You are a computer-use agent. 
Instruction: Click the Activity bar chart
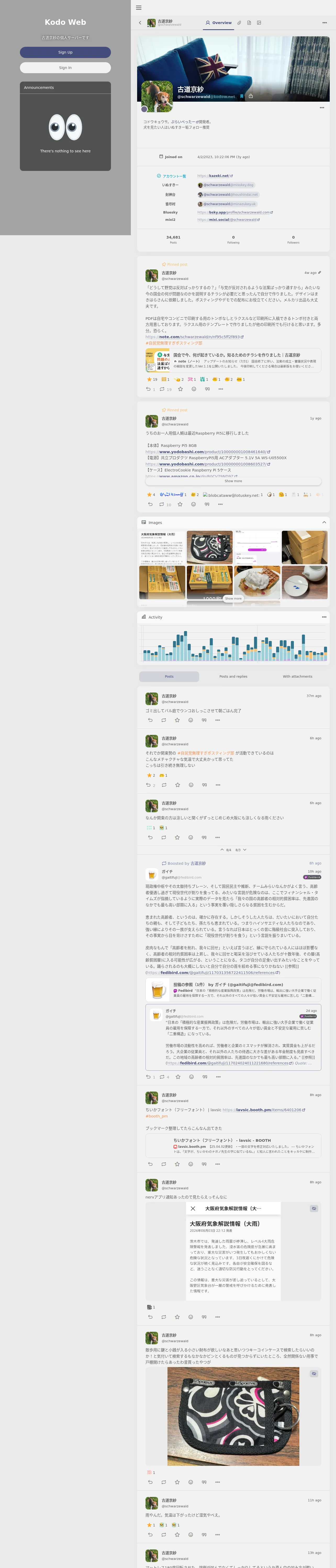[234, 643]
